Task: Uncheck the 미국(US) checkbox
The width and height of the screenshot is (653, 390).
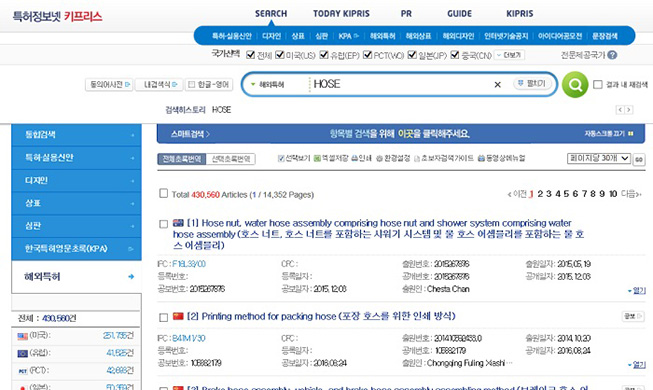Action: 280,55
